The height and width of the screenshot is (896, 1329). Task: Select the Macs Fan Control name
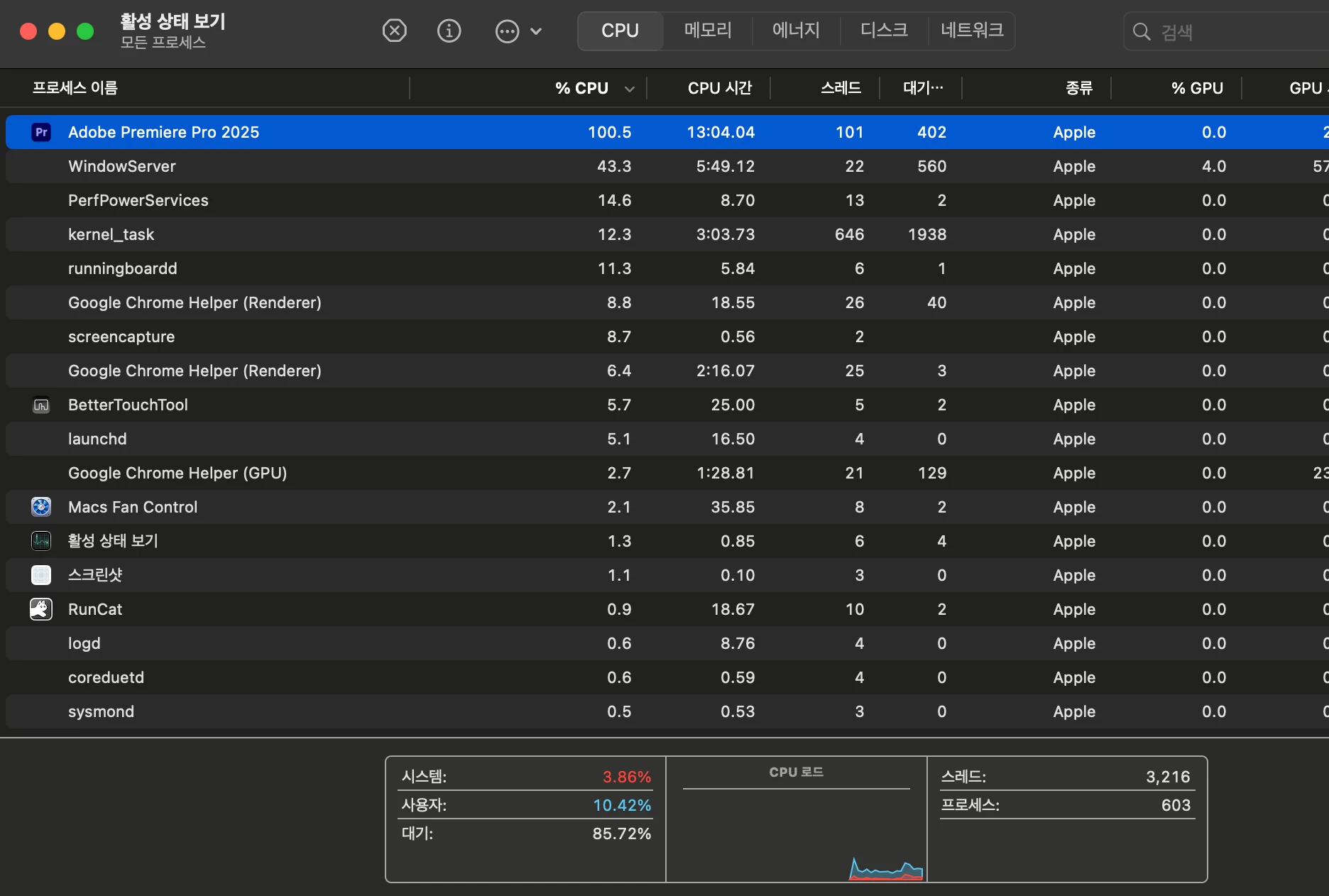click(x=133, y=507)
